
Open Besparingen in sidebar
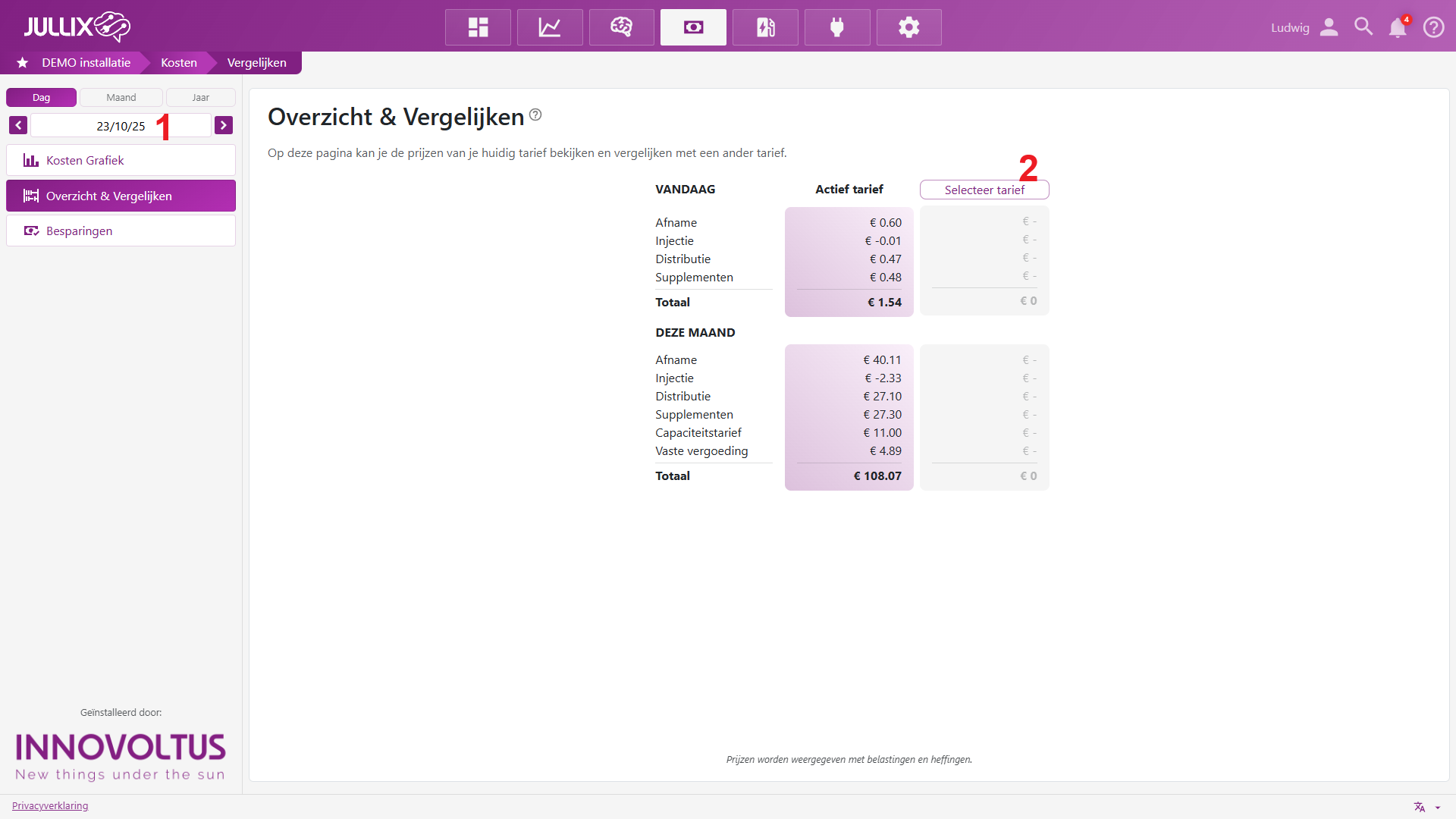(x=121, y=231)
